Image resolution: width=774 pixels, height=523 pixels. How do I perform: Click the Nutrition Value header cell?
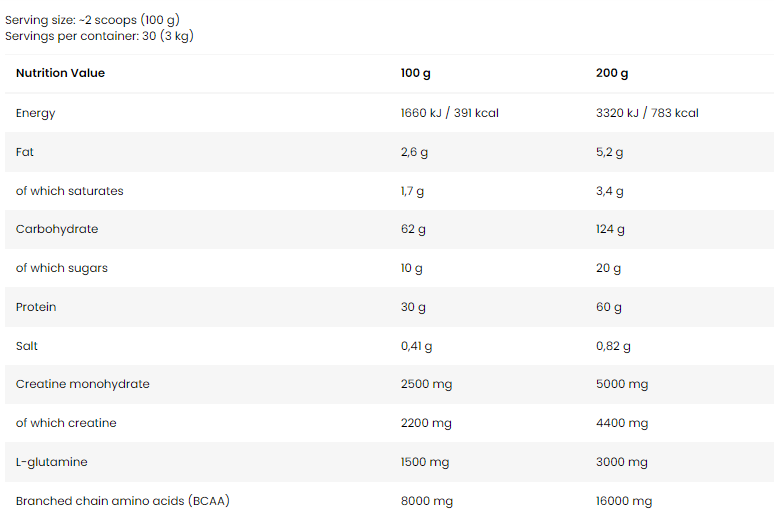(60, 73)
